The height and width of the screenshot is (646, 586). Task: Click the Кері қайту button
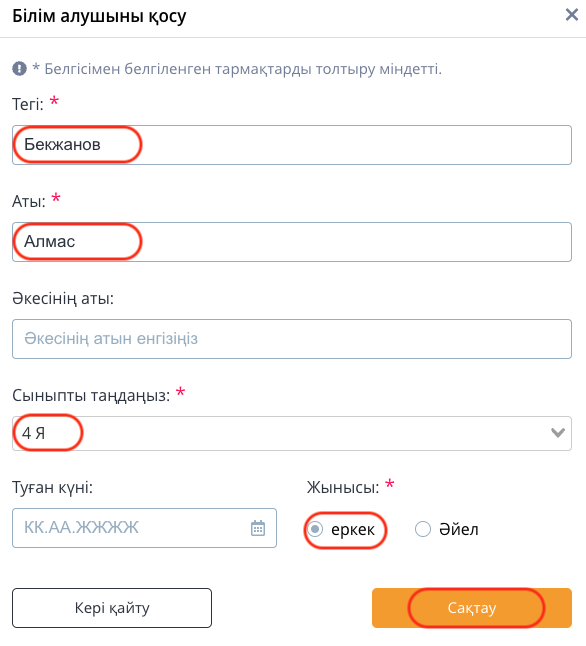click(112, 608)
